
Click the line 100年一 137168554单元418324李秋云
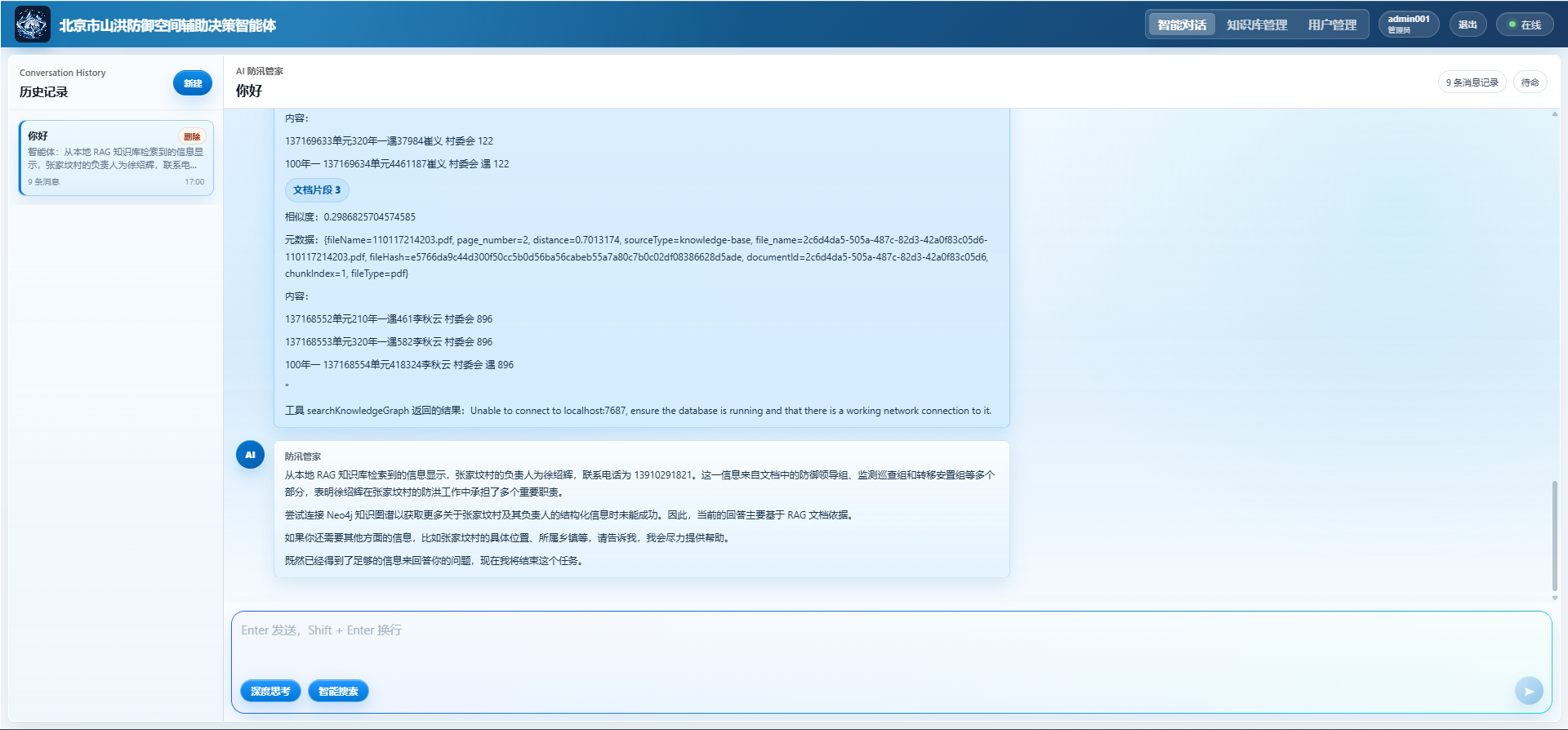[399, 365]
